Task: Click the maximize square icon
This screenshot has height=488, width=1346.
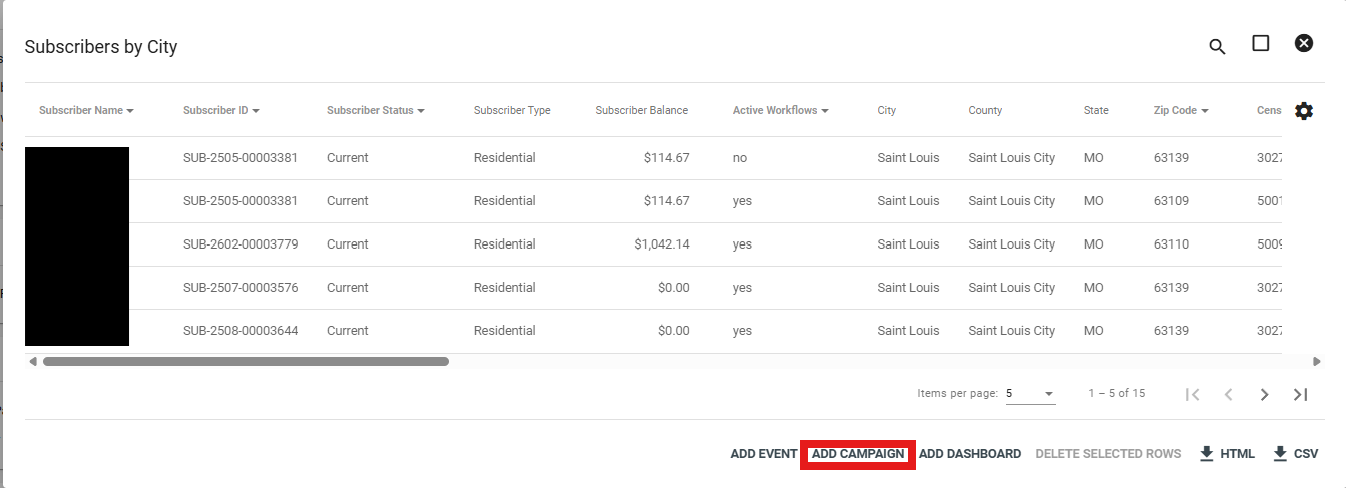Action: tap(1261, 43)
